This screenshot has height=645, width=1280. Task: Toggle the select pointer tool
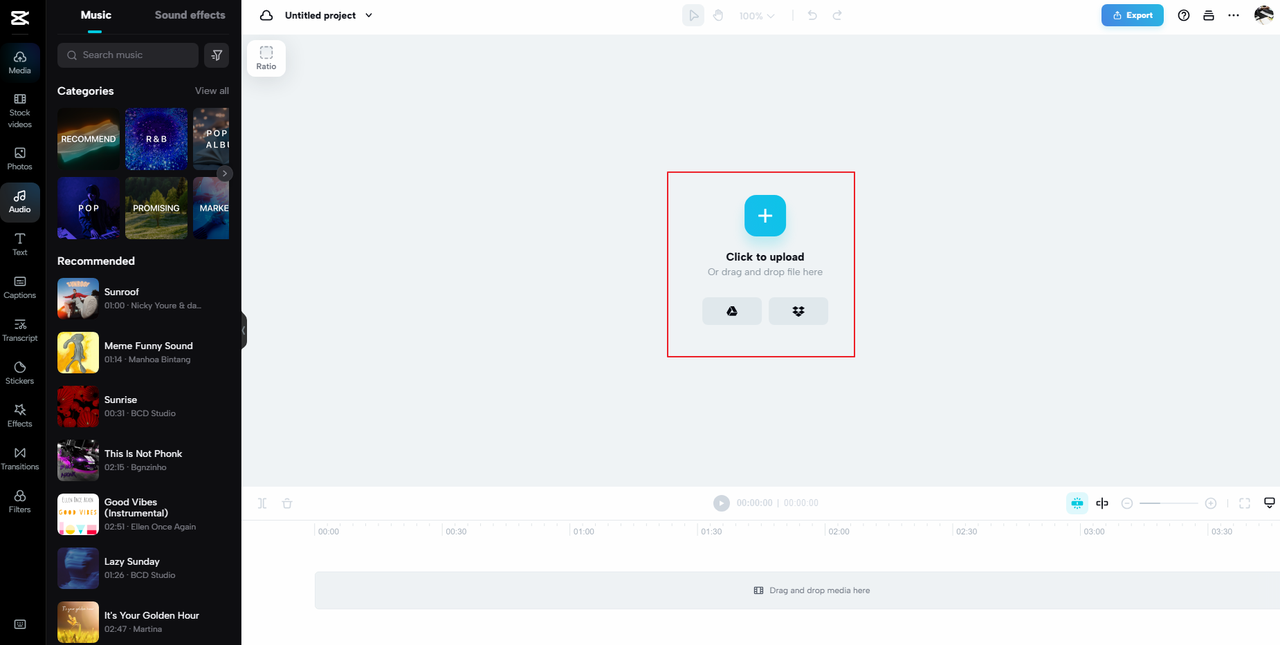pyautogui.click(x=693, y=16)
